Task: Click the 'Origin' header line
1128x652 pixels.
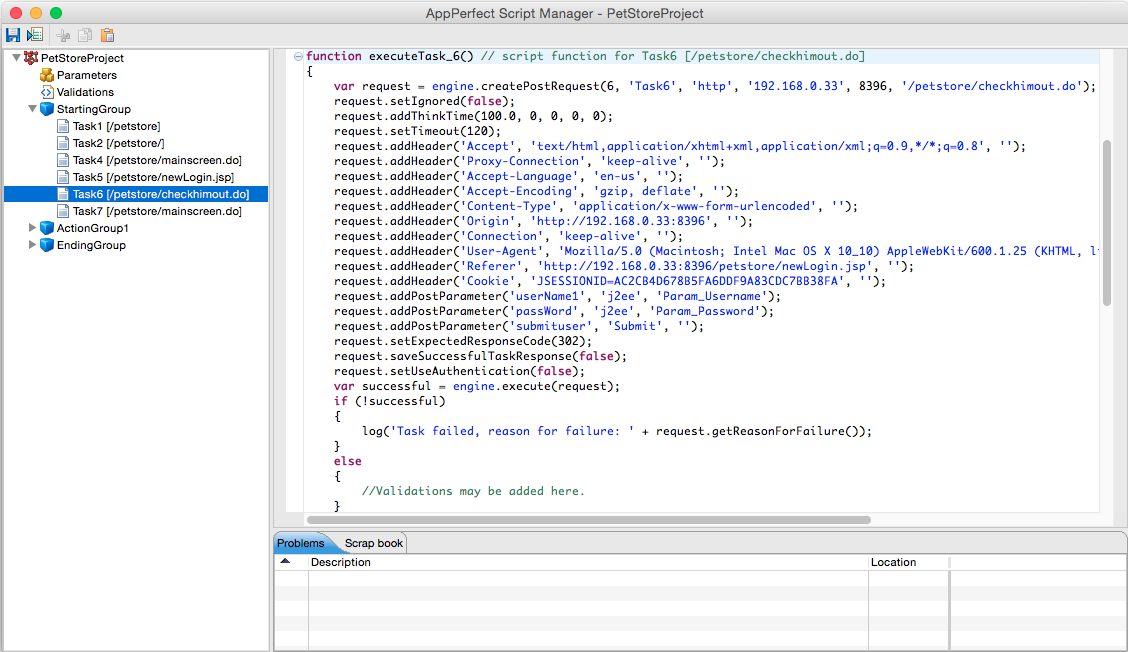Action: [543, 221]
